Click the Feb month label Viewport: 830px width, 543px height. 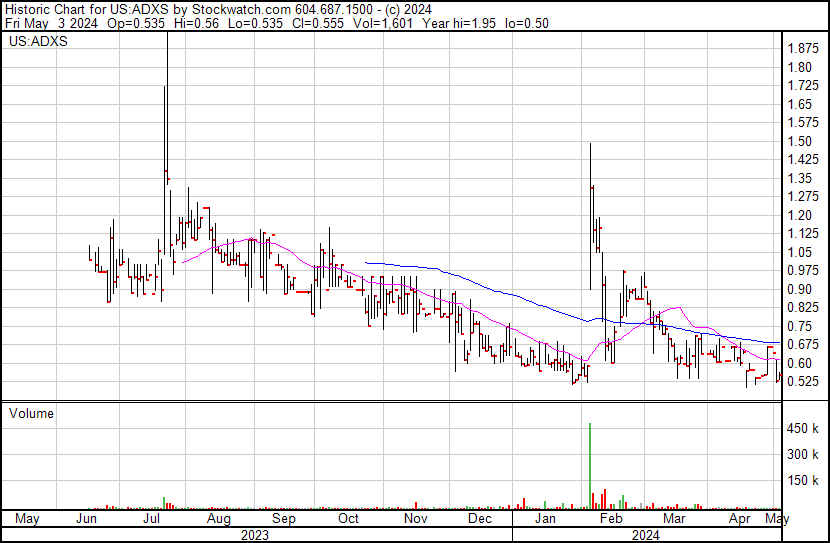tap(611, 519)
